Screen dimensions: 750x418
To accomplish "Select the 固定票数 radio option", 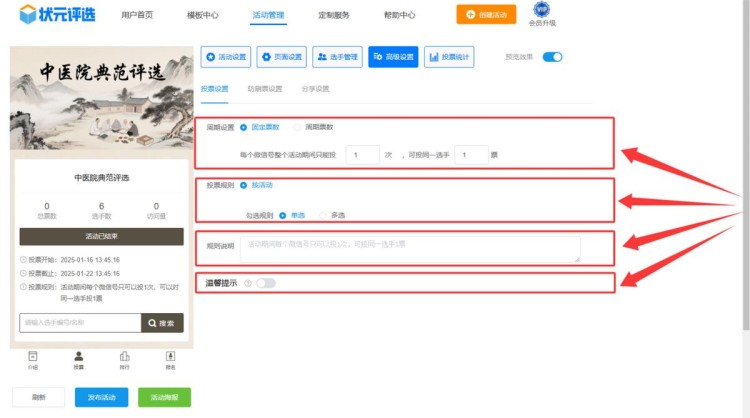I will 244,127.
